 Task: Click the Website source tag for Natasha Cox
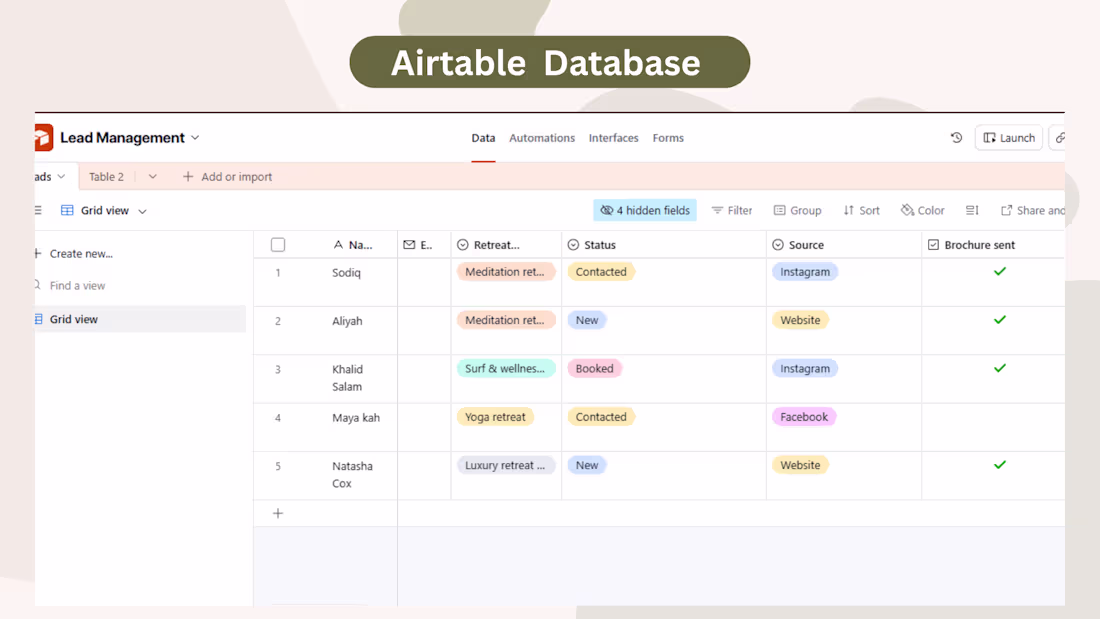(x=800, y=465)
